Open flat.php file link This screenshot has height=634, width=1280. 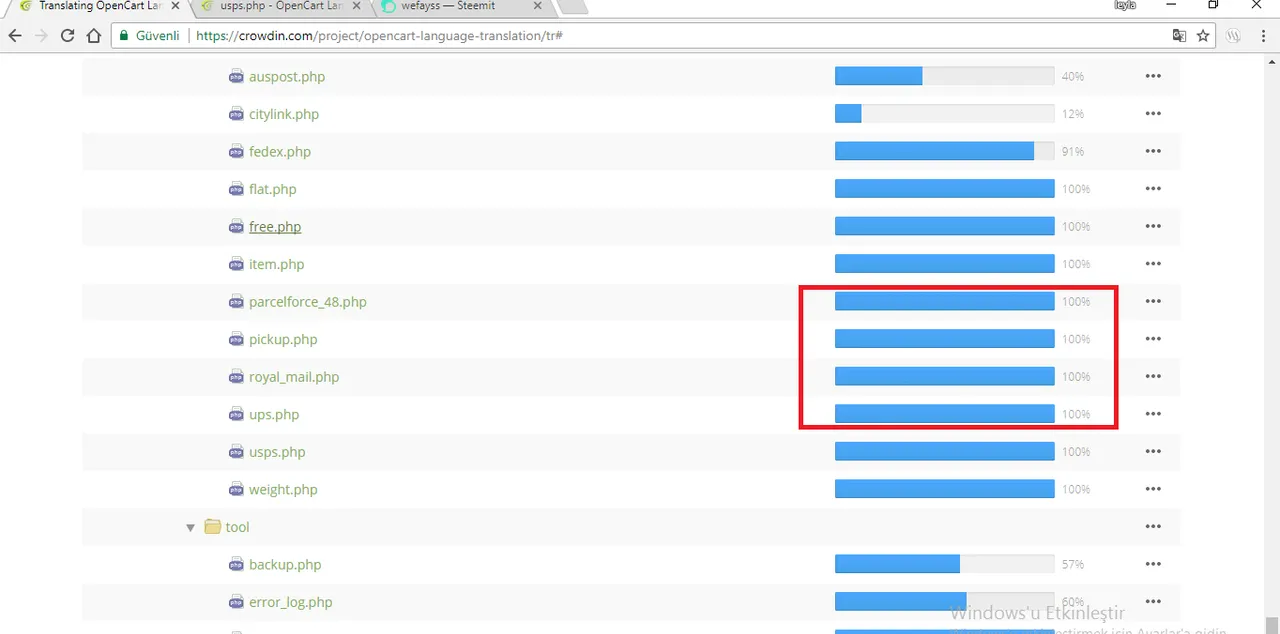click(273, 189)
